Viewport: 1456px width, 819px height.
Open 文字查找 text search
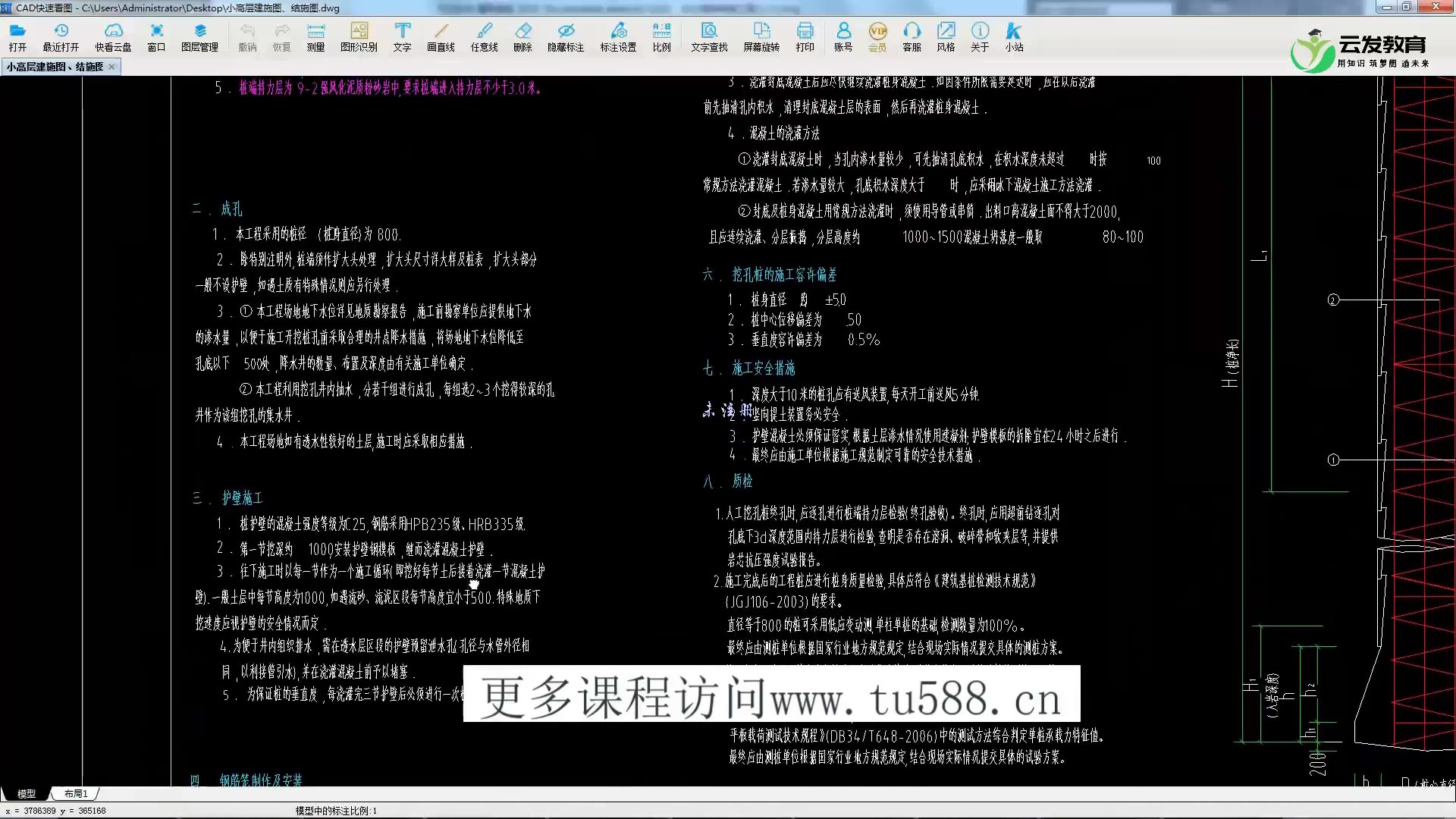(709, 36)
